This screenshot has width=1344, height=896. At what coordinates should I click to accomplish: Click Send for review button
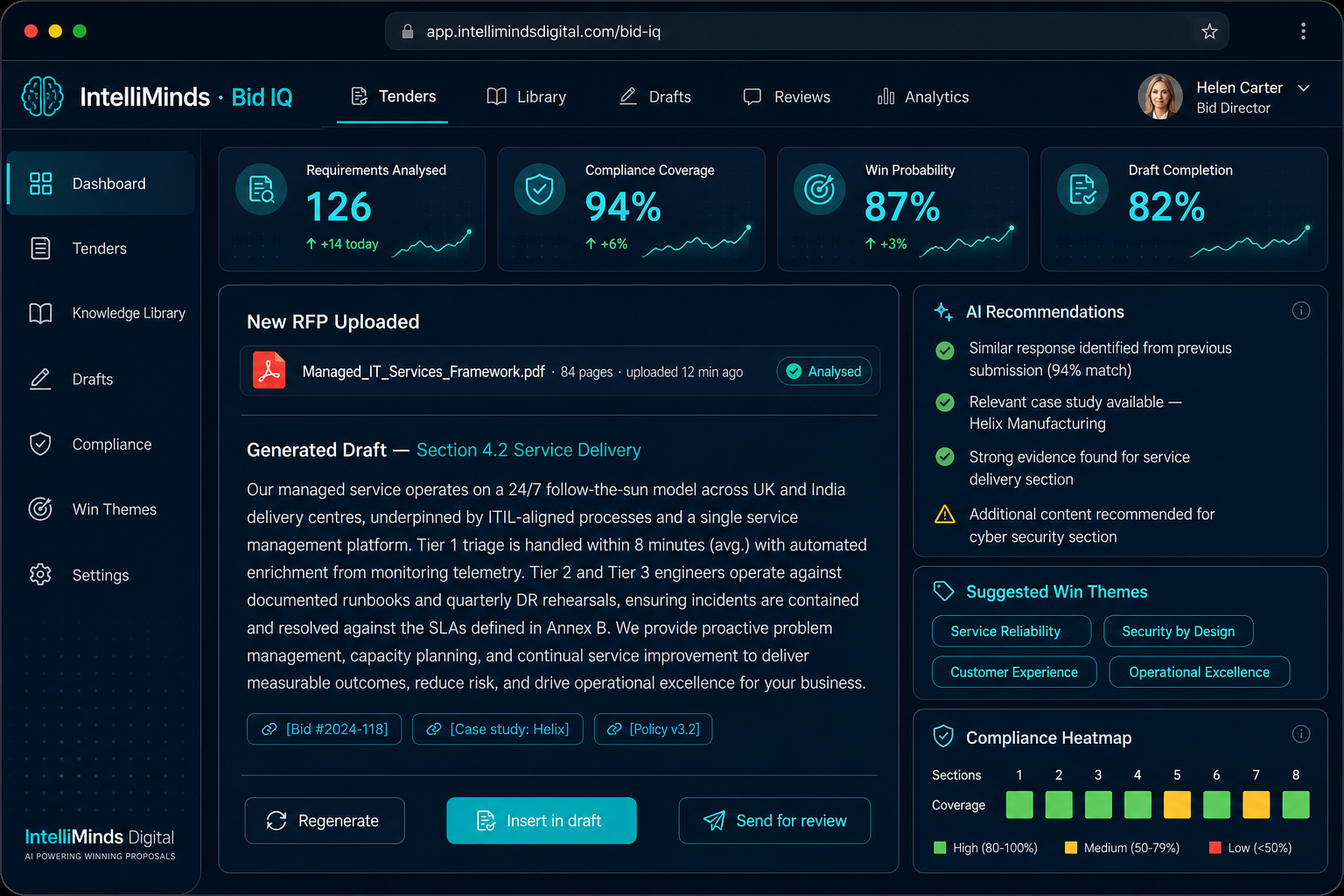774,821
